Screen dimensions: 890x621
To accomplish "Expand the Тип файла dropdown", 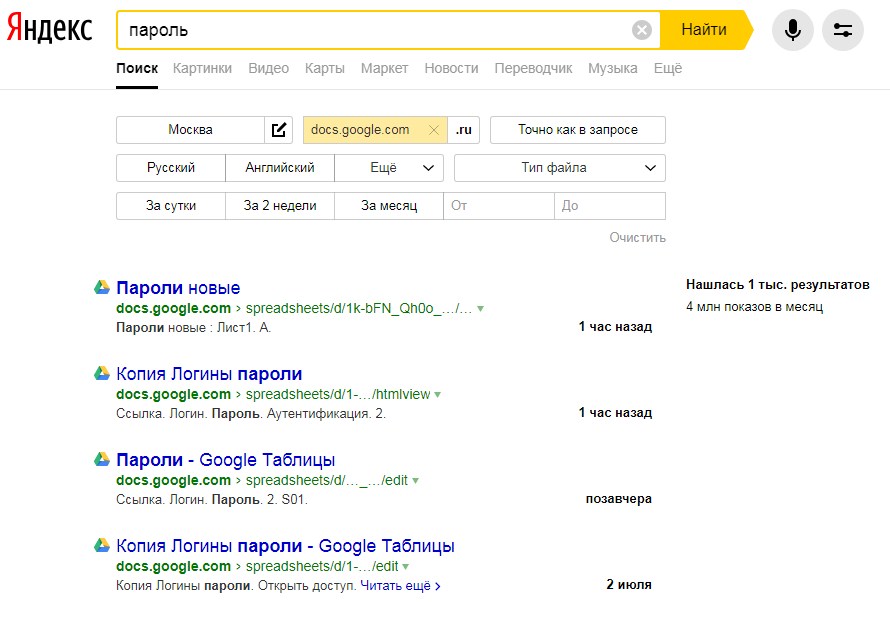I will [x=559, y=168].
